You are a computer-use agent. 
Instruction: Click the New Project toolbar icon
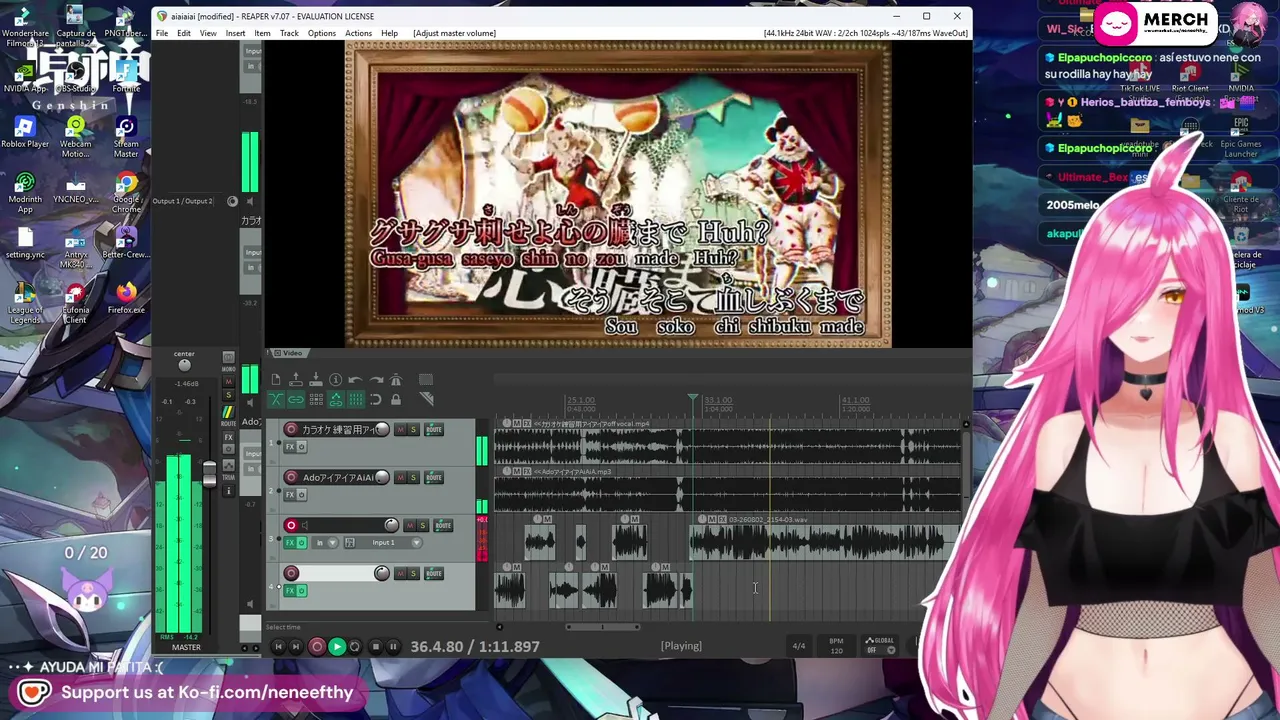pos(276,380)
